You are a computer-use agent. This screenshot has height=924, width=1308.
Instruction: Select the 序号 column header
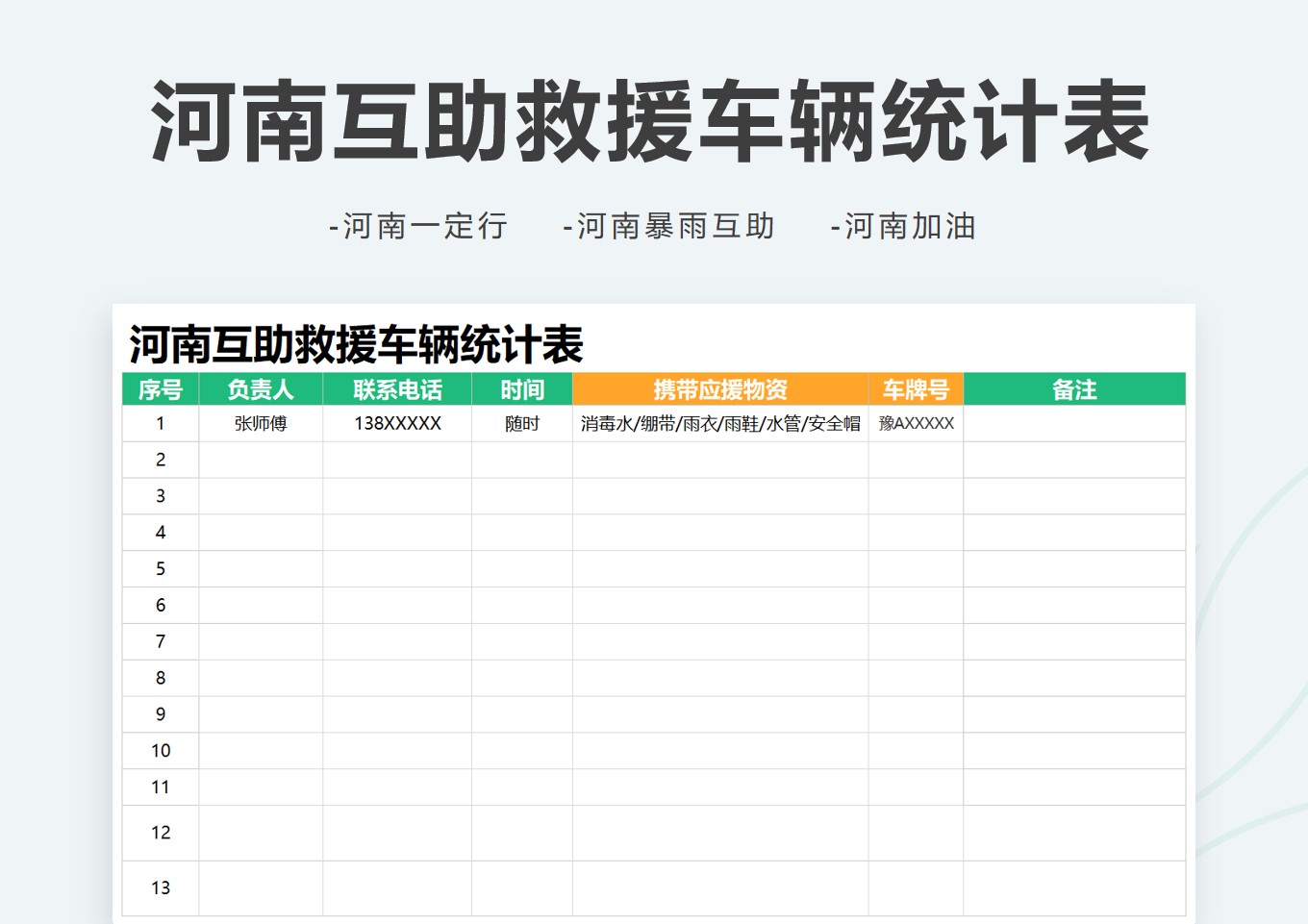click(161, 389)
